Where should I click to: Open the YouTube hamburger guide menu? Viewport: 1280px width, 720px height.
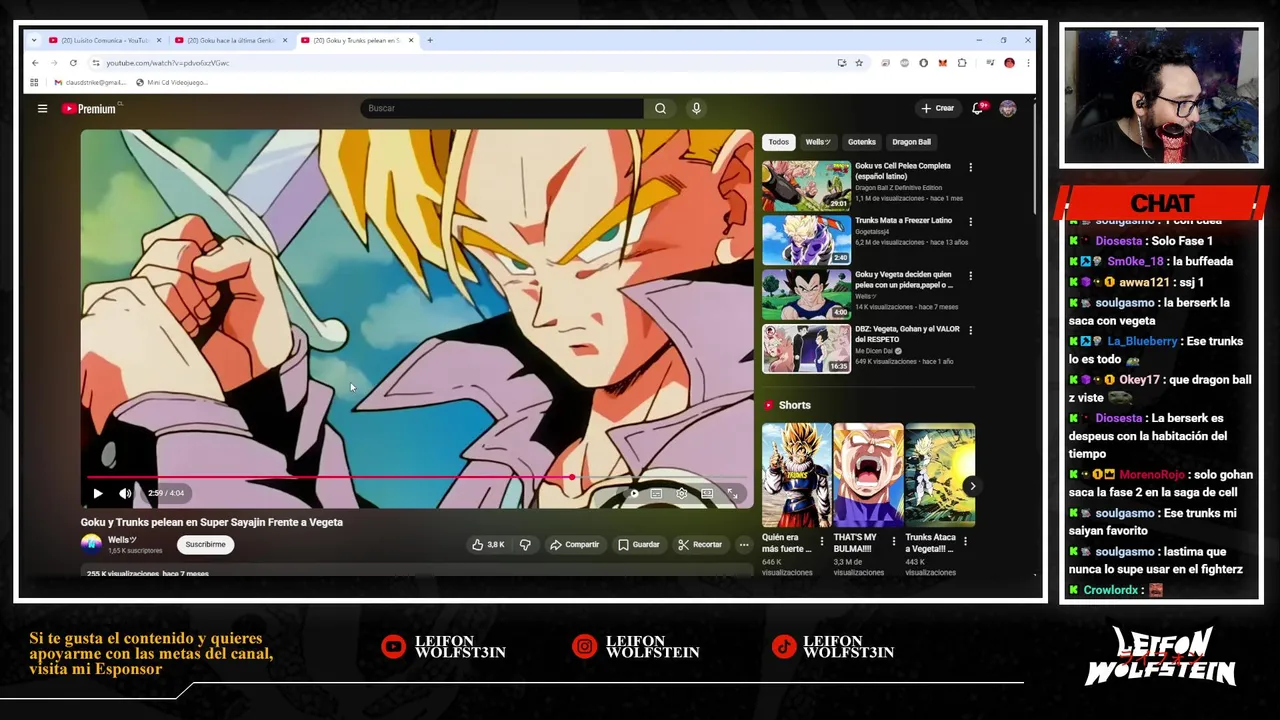click(42, 108)
